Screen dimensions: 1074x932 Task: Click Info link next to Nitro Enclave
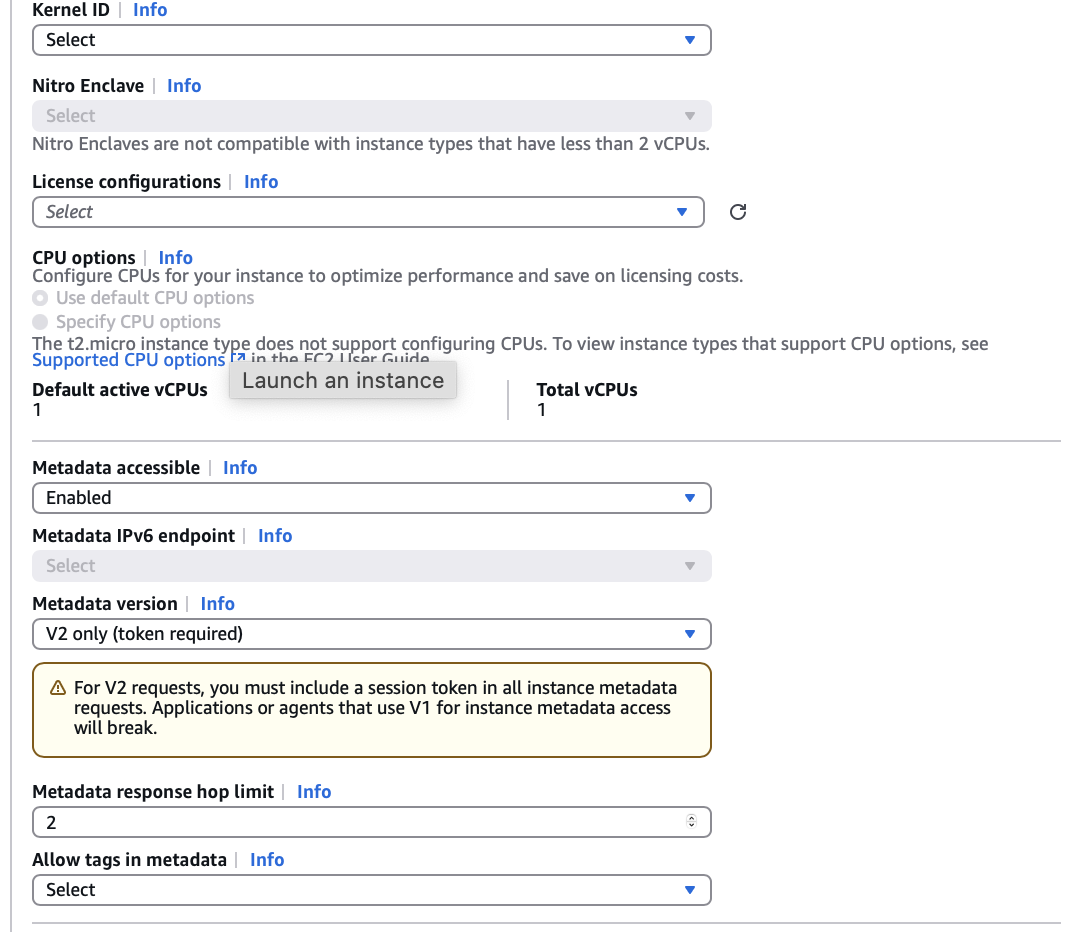coord(184,86)
